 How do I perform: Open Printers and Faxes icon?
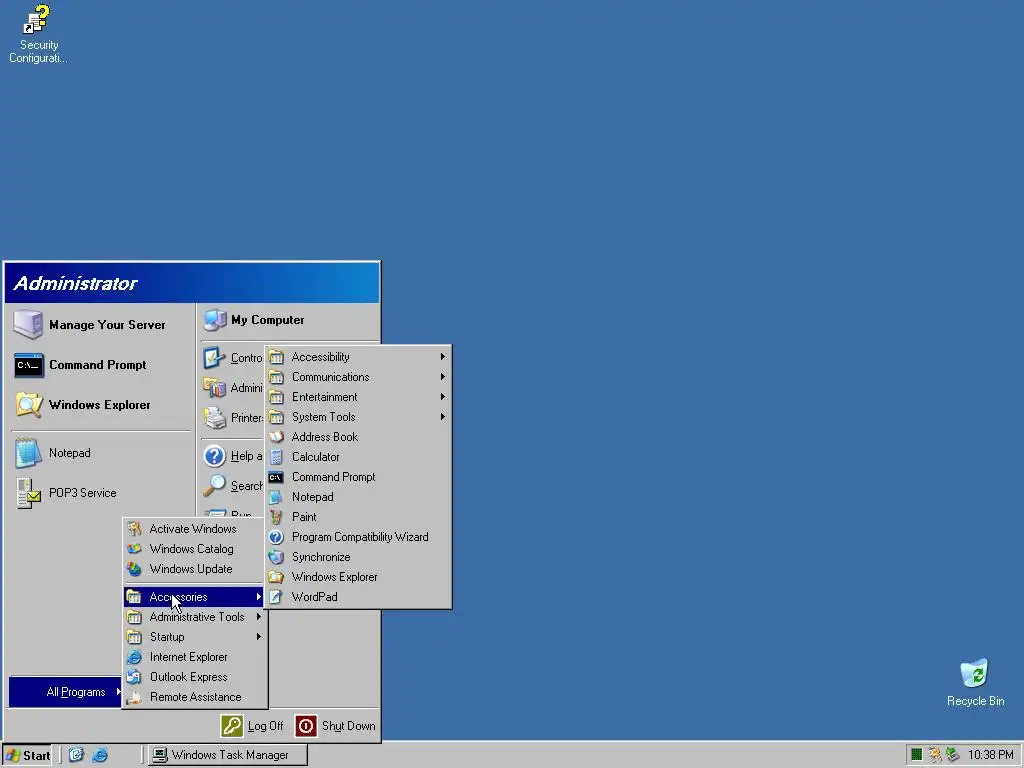tap(214, 418)
